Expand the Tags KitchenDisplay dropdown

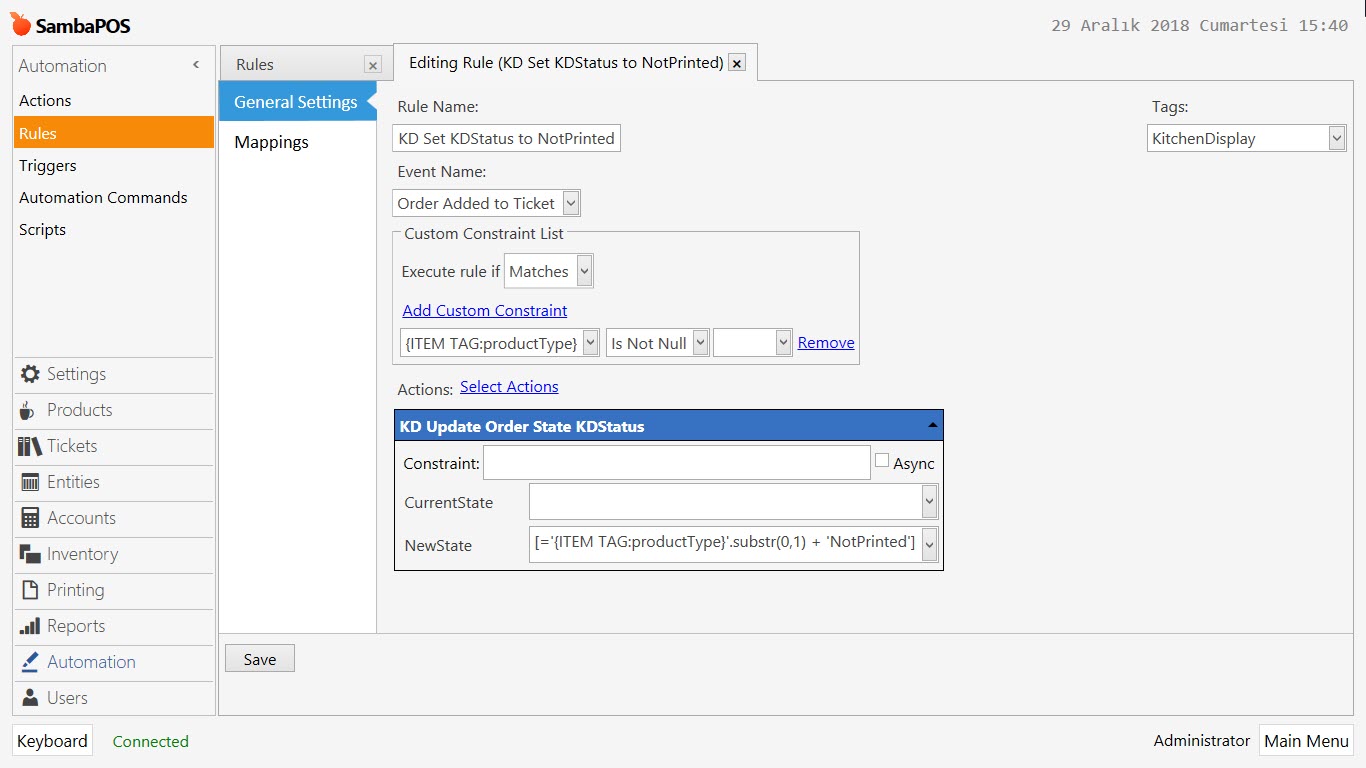click(1337, 139)
